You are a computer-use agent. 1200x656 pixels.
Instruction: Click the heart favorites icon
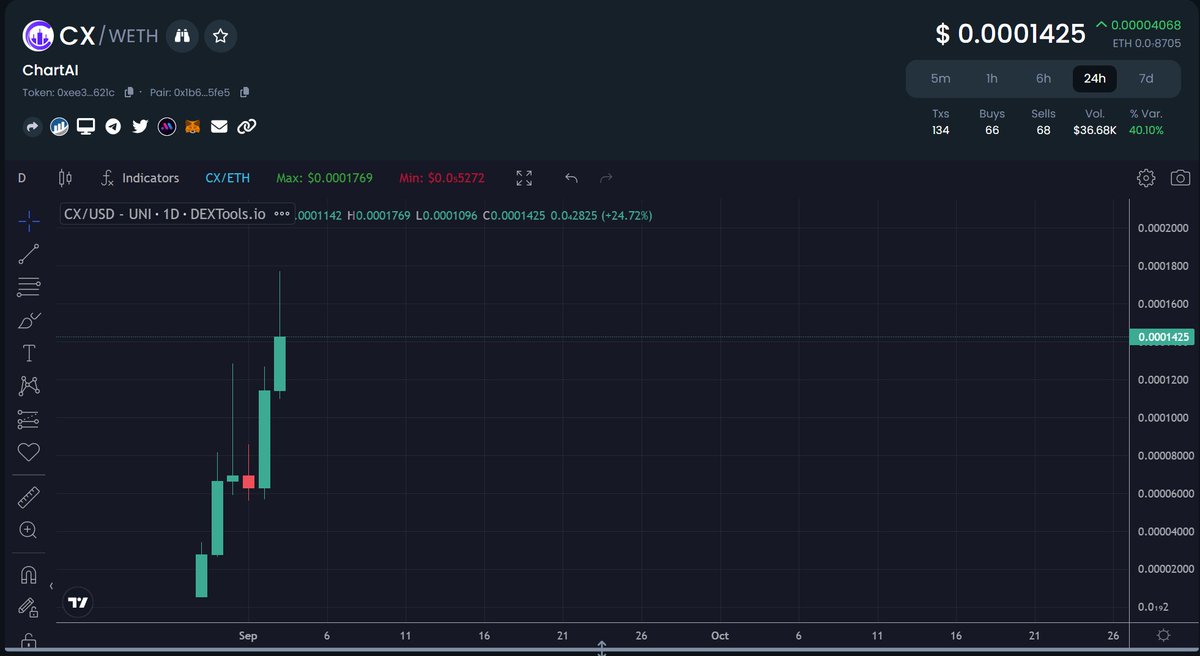(x=29, y=452)
